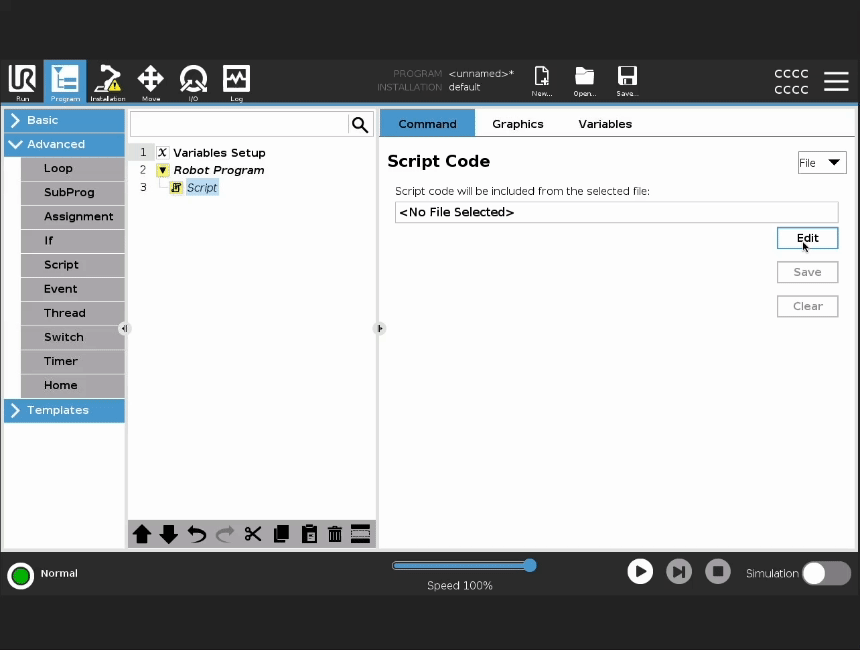
Task: Move node up with up arrow
Action: (x=142, y=534)
